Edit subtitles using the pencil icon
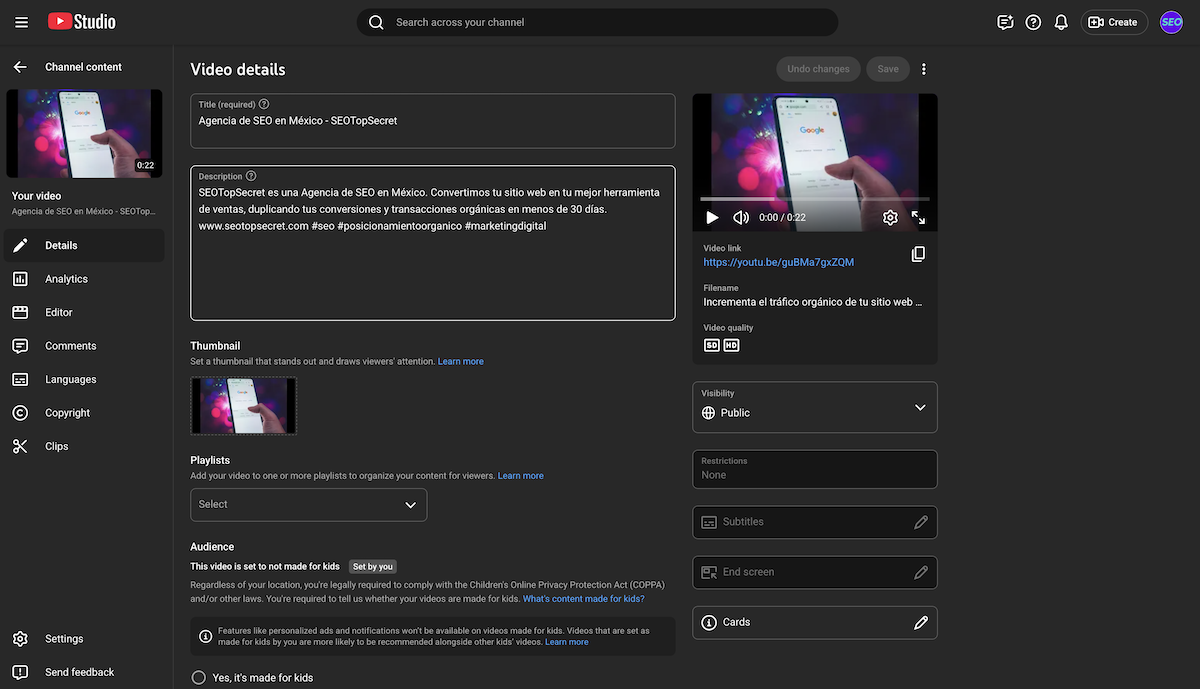 920,521
